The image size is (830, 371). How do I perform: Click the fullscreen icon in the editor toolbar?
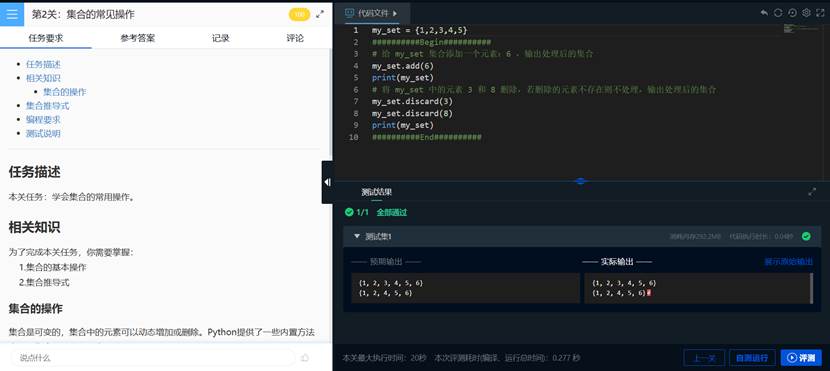click(821, 13)
